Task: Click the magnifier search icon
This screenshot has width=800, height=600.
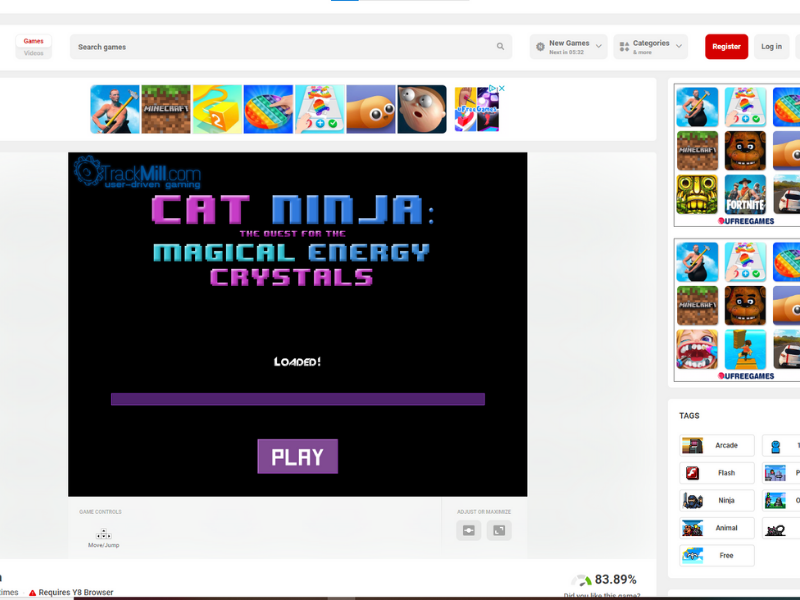Action: (x=501, y=46)
